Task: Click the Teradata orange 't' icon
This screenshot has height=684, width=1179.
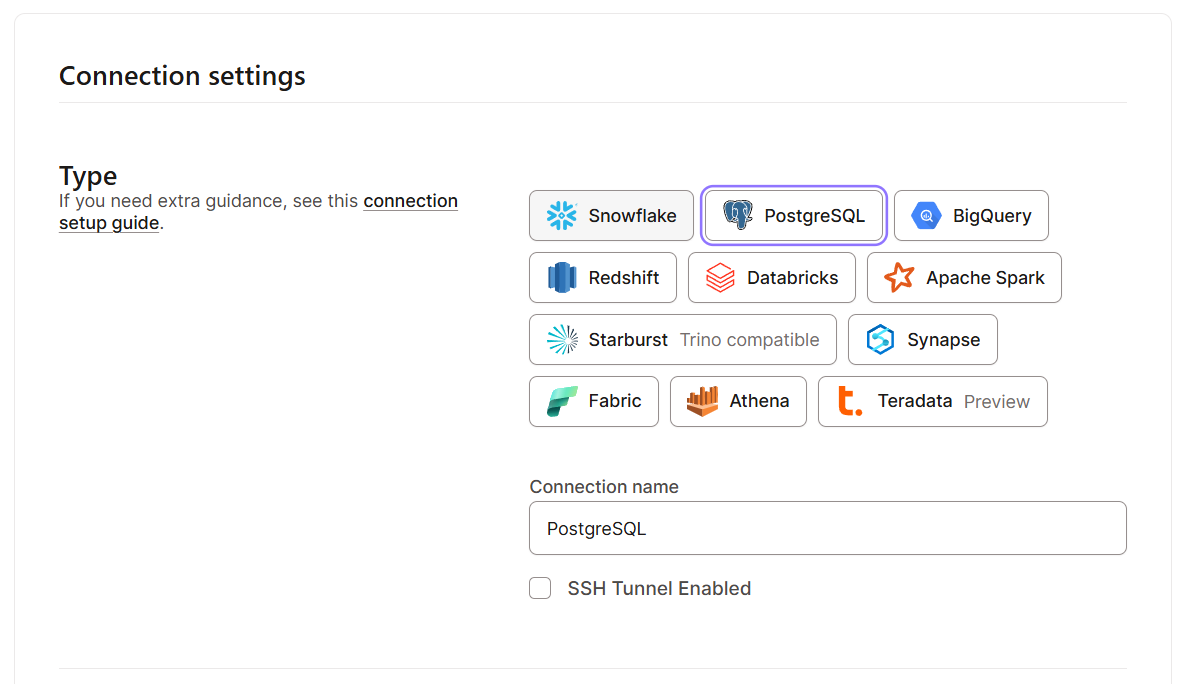Action: coord(850,402)
